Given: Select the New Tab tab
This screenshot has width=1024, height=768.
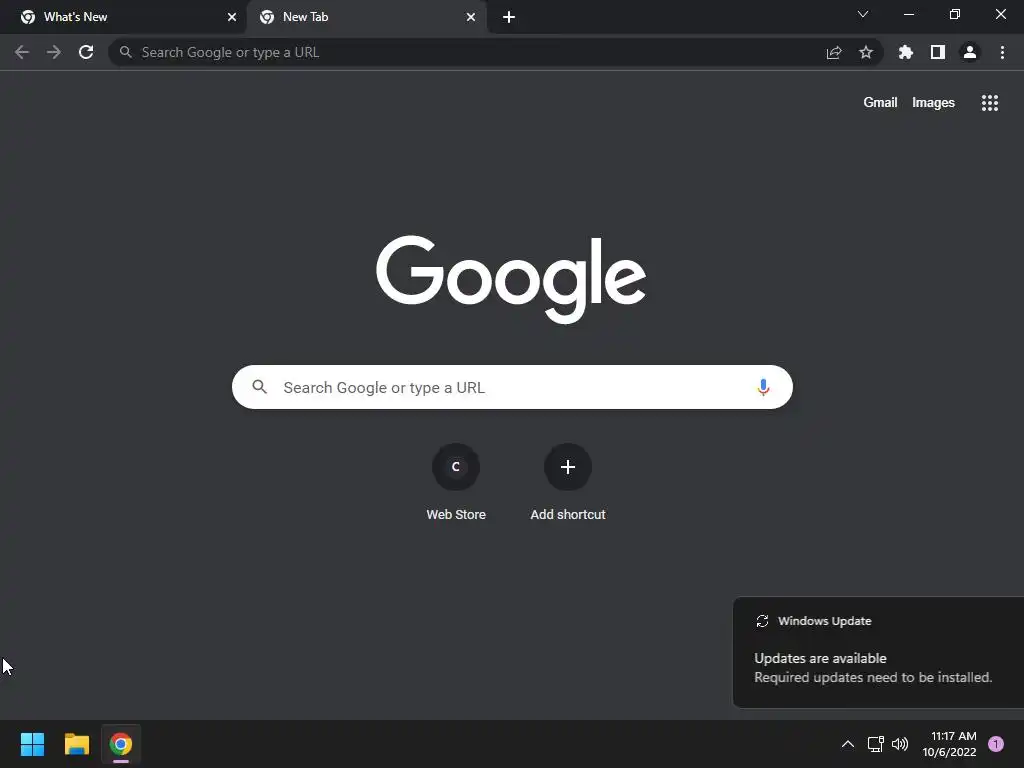Looking at the screenshot, I should [x=366, y=17].
